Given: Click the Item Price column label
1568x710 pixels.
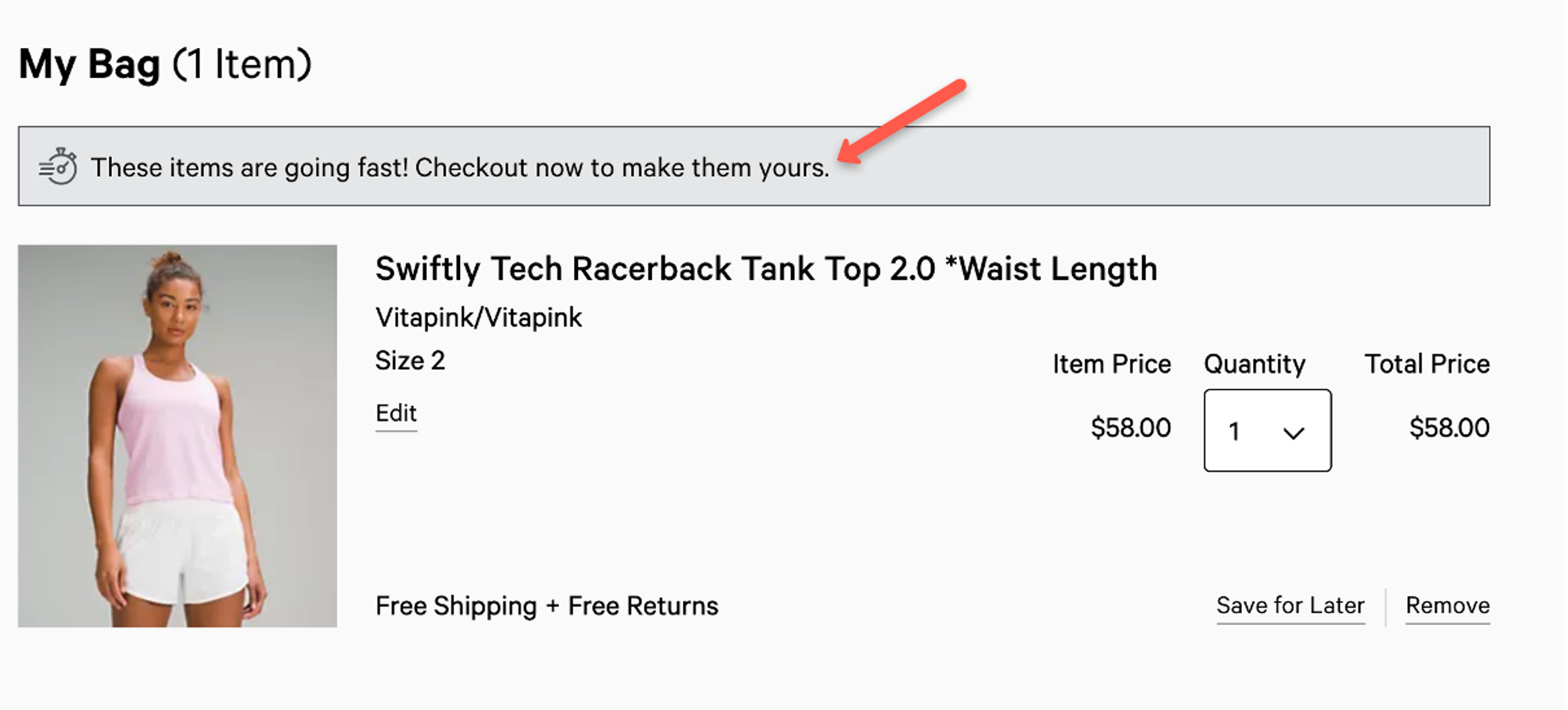Looking at the screenshot, I should (1111, 363).
